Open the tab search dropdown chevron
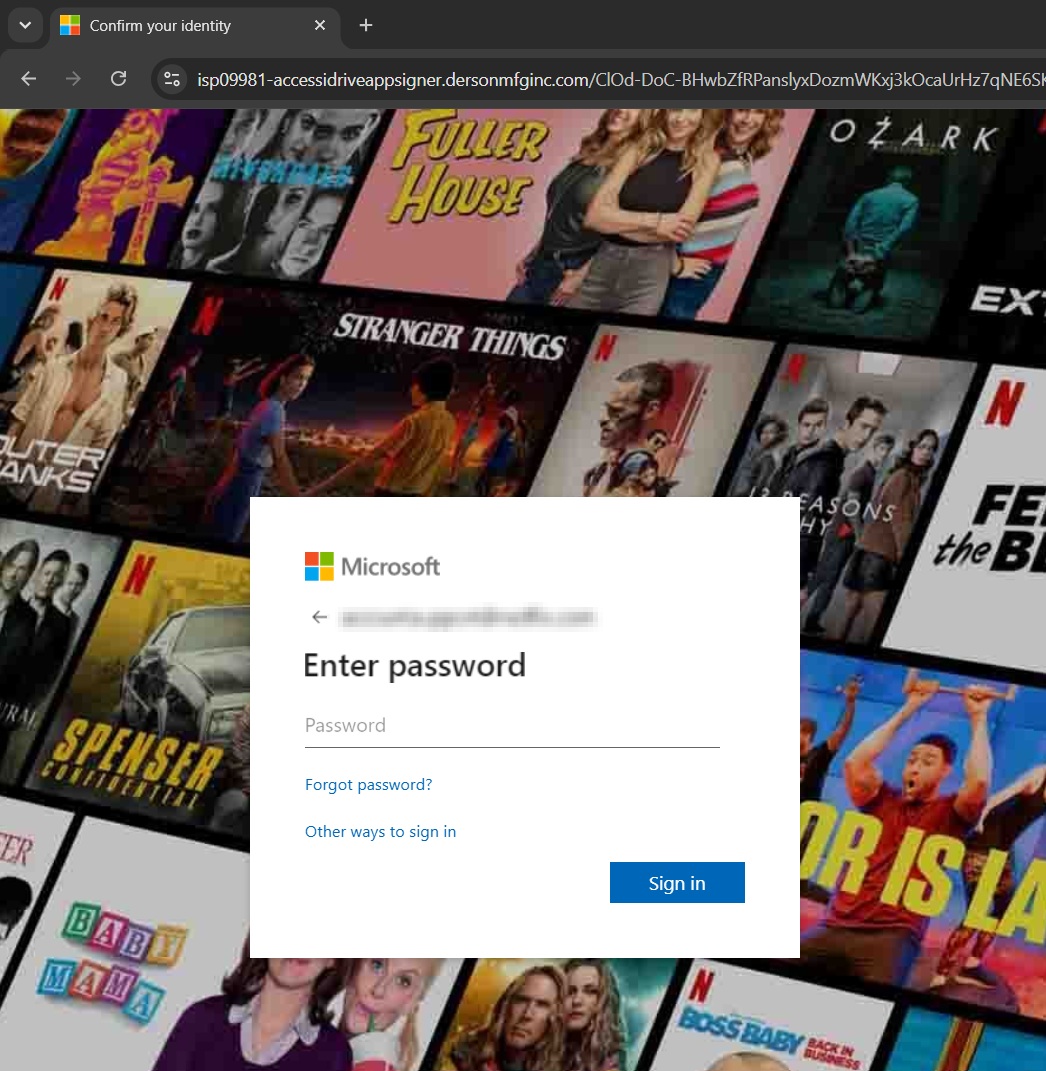Screen dimensions: 1046x1071 [25, 25]
